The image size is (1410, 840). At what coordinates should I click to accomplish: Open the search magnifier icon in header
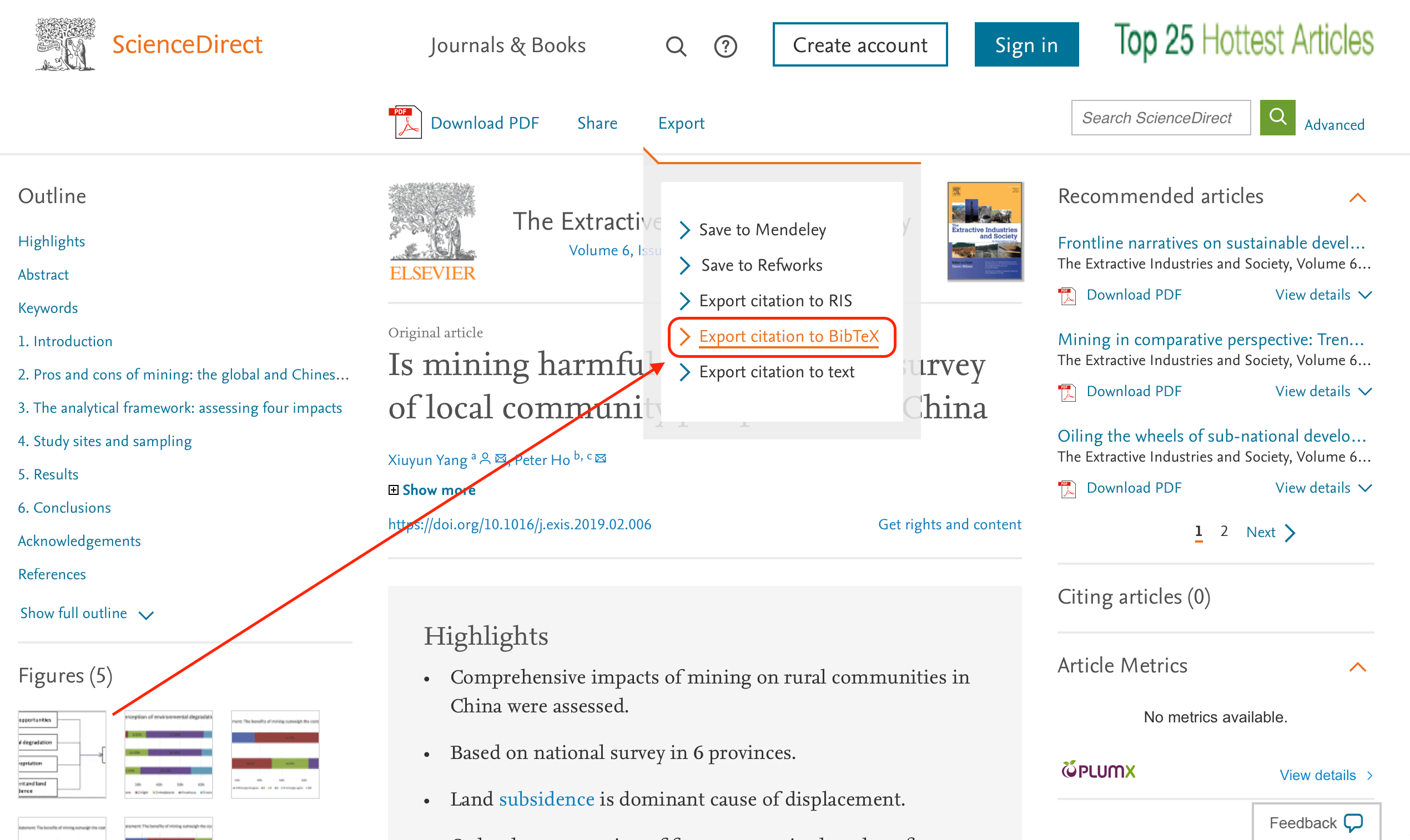point(676,46)
